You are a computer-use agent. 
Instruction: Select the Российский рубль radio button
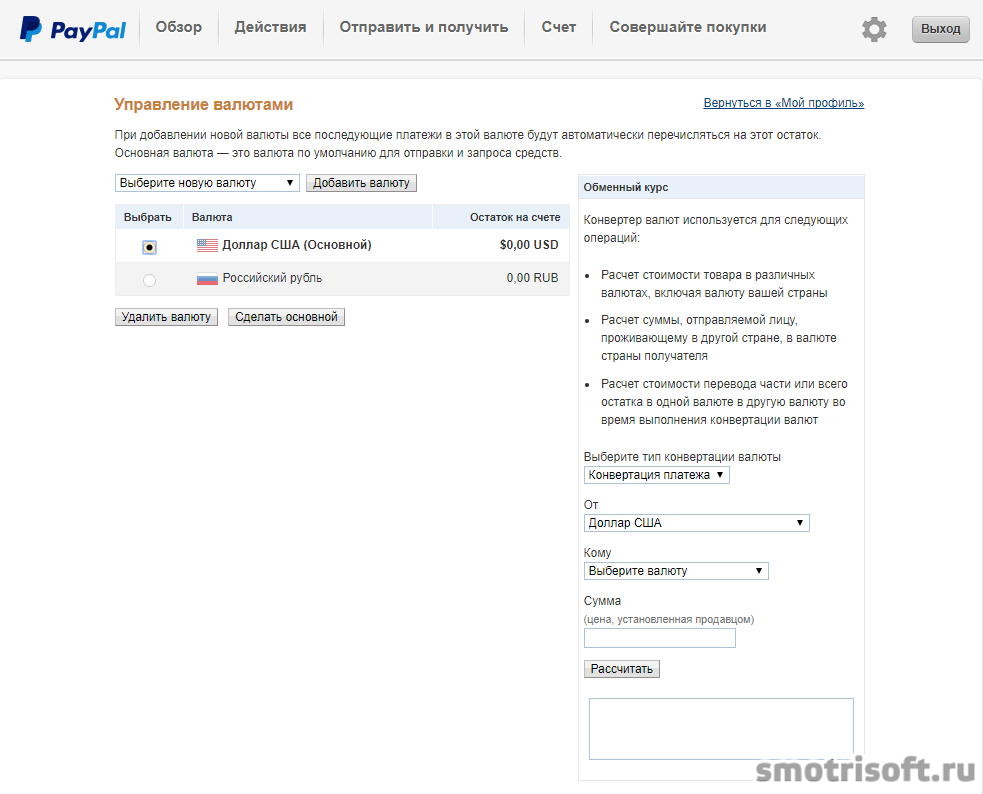149,280
